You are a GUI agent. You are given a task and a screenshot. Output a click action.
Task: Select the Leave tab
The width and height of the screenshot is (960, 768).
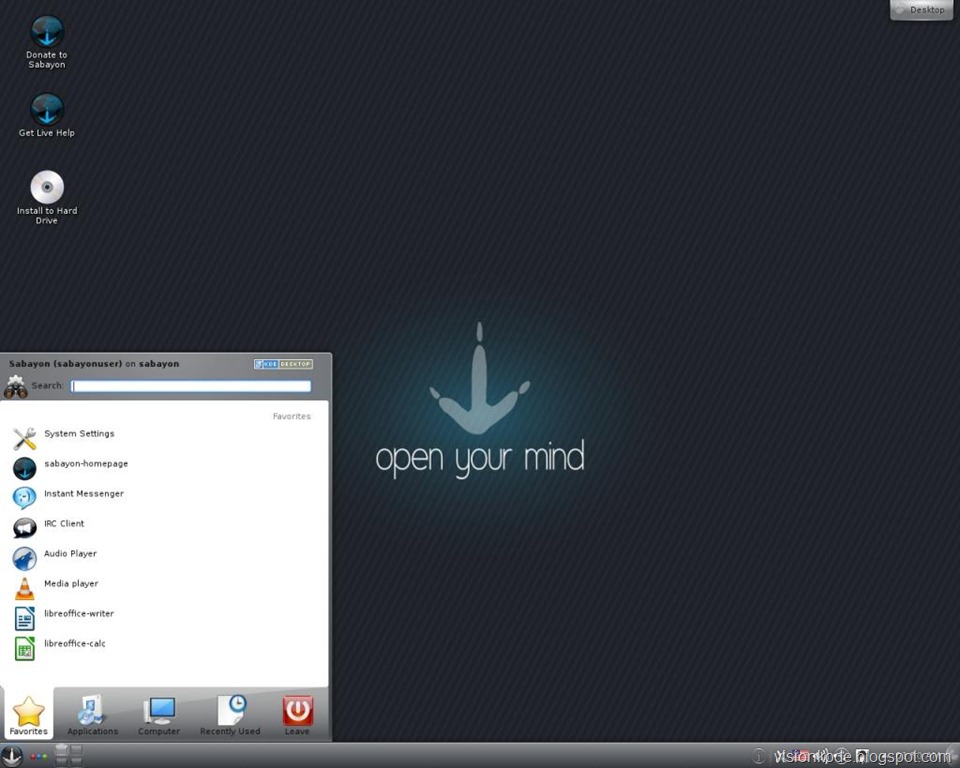click(297, 715)
